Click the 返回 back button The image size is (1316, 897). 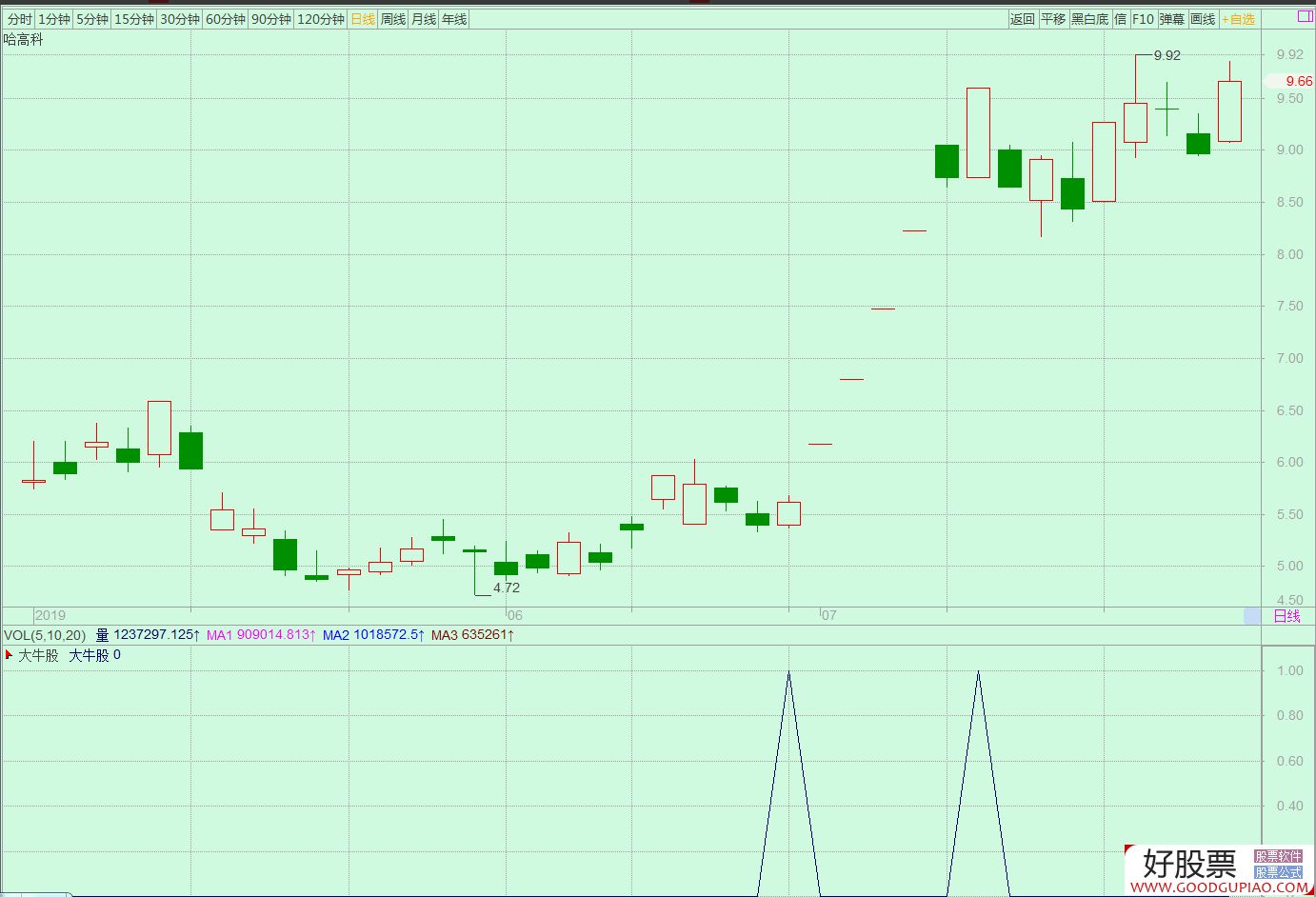[x=1022, y=19]
